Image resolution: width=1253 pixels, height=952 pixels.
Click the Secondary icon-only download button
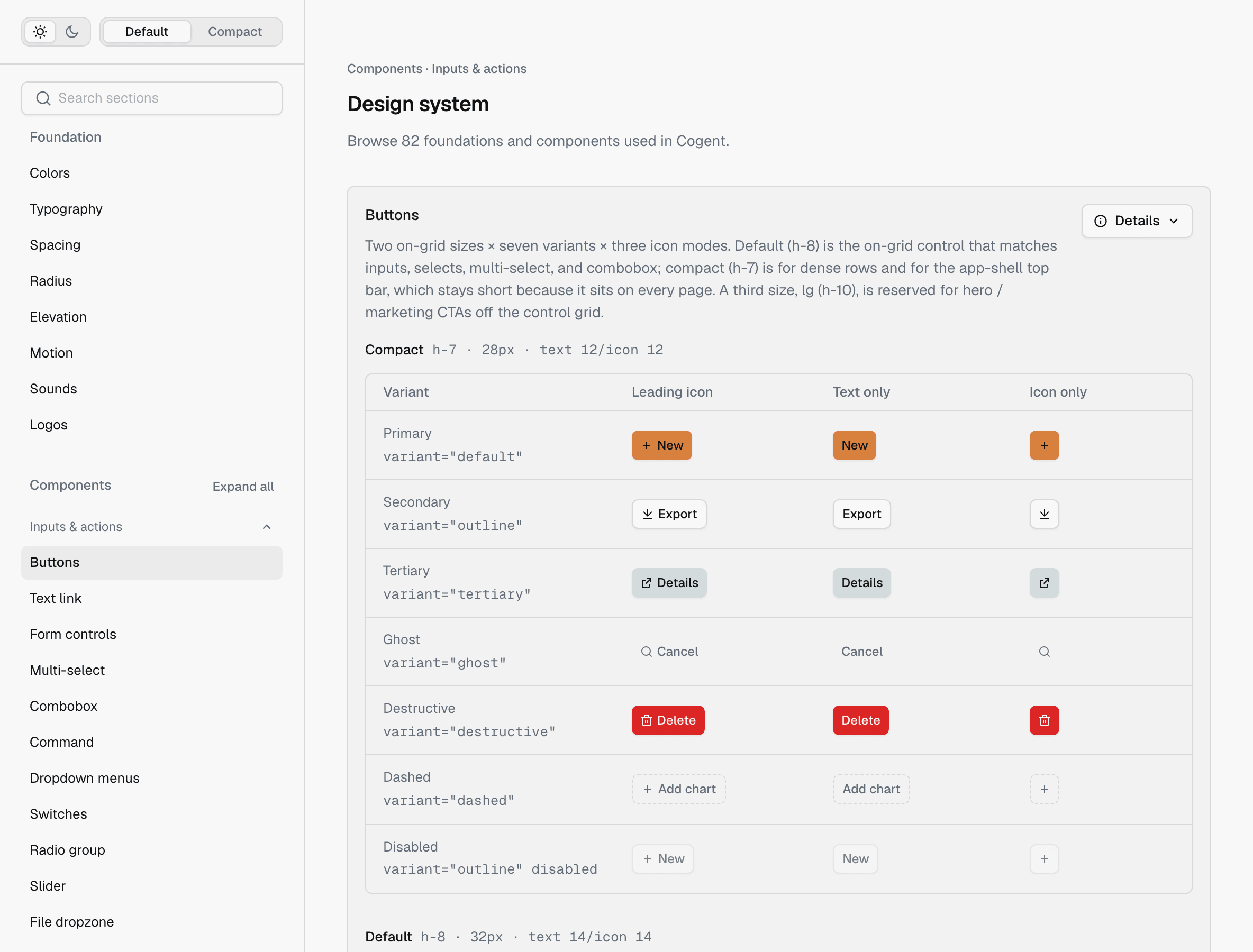[x=1045, y=514]
